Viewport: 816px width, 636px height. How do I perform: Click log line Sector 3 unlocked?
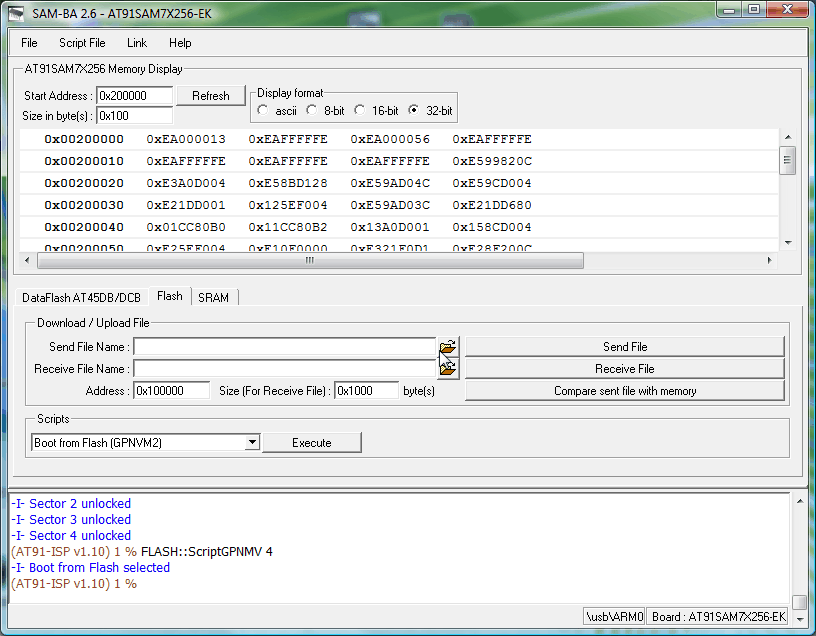click(71, 519)
